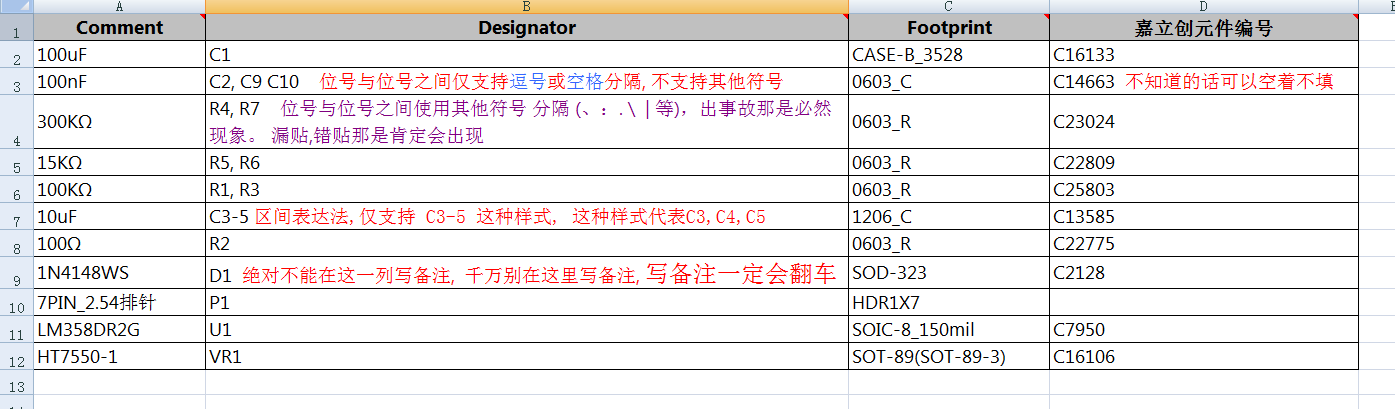Select the cell containing 100uF
Viewport: 1395px width, 409px height.
(x=119, y=54)
